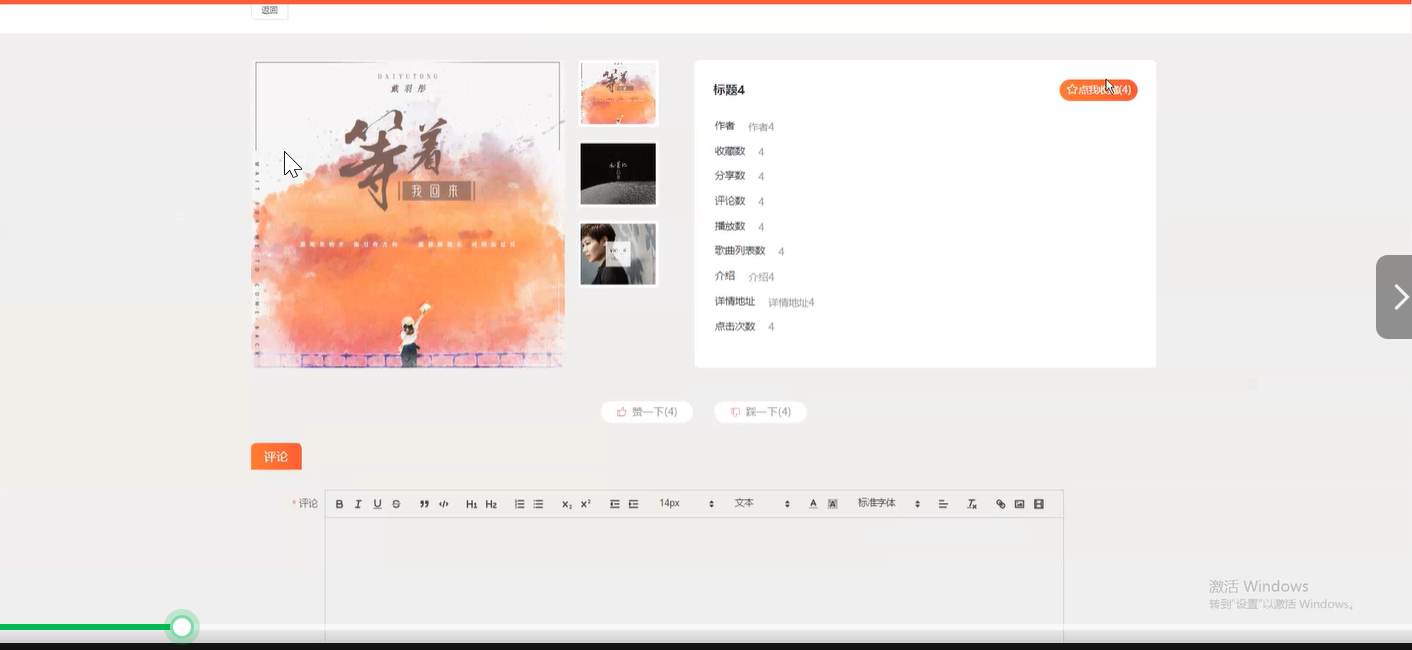Toggle bold formatting in comment editor
Screen dimensions: 1412x650
339,504
